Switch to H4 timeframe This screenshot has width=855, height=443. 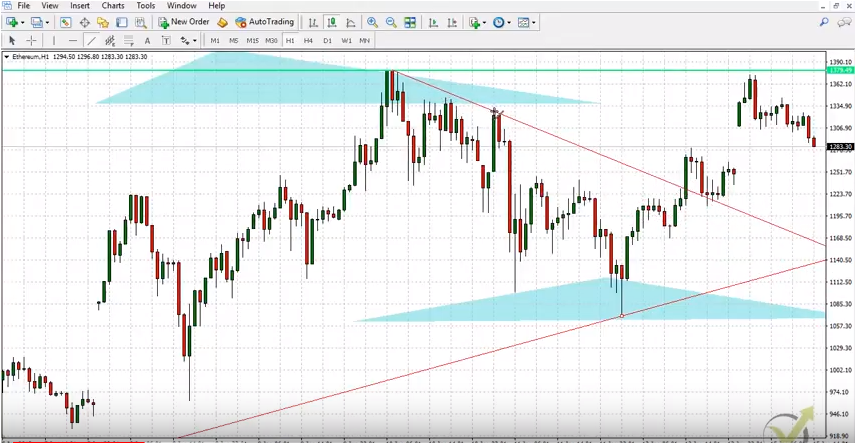pos(309,40)
